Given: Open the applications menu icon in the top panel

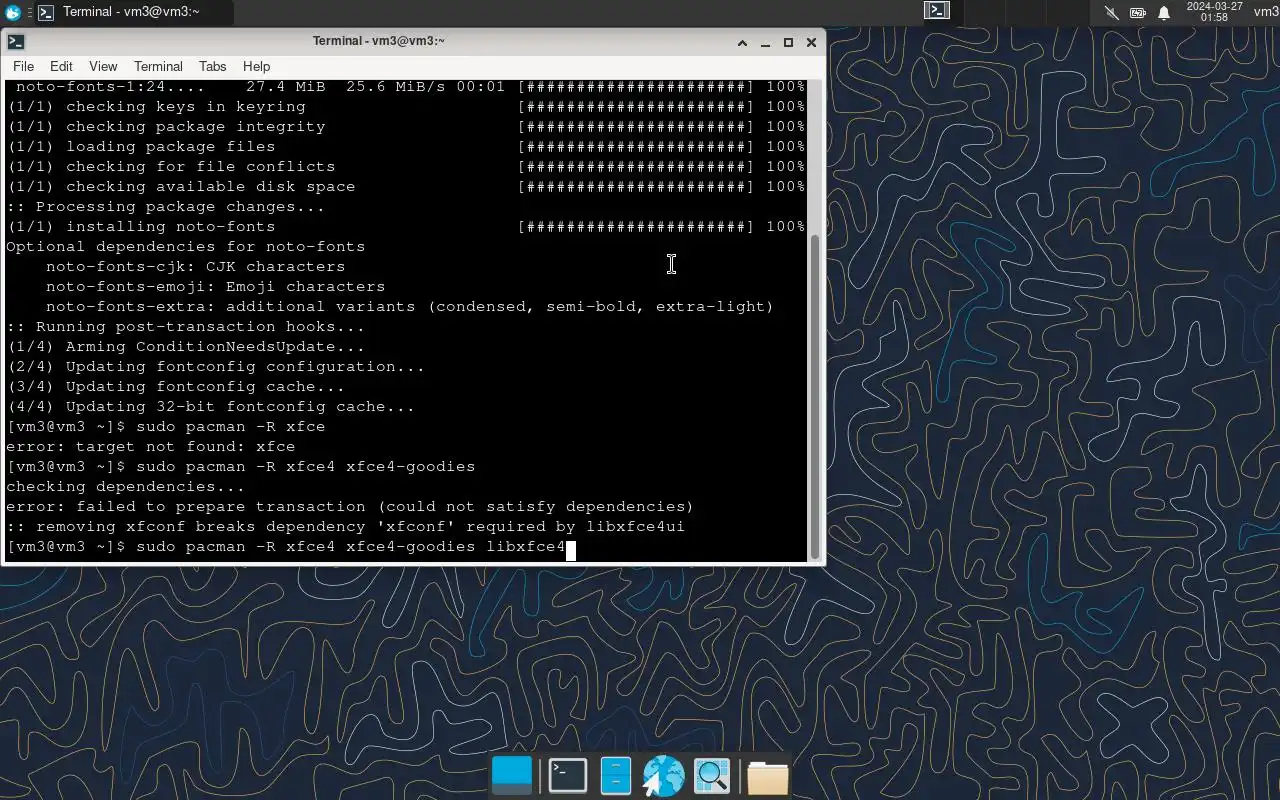Looking at the screenshot, I should (x=13, y=12).
